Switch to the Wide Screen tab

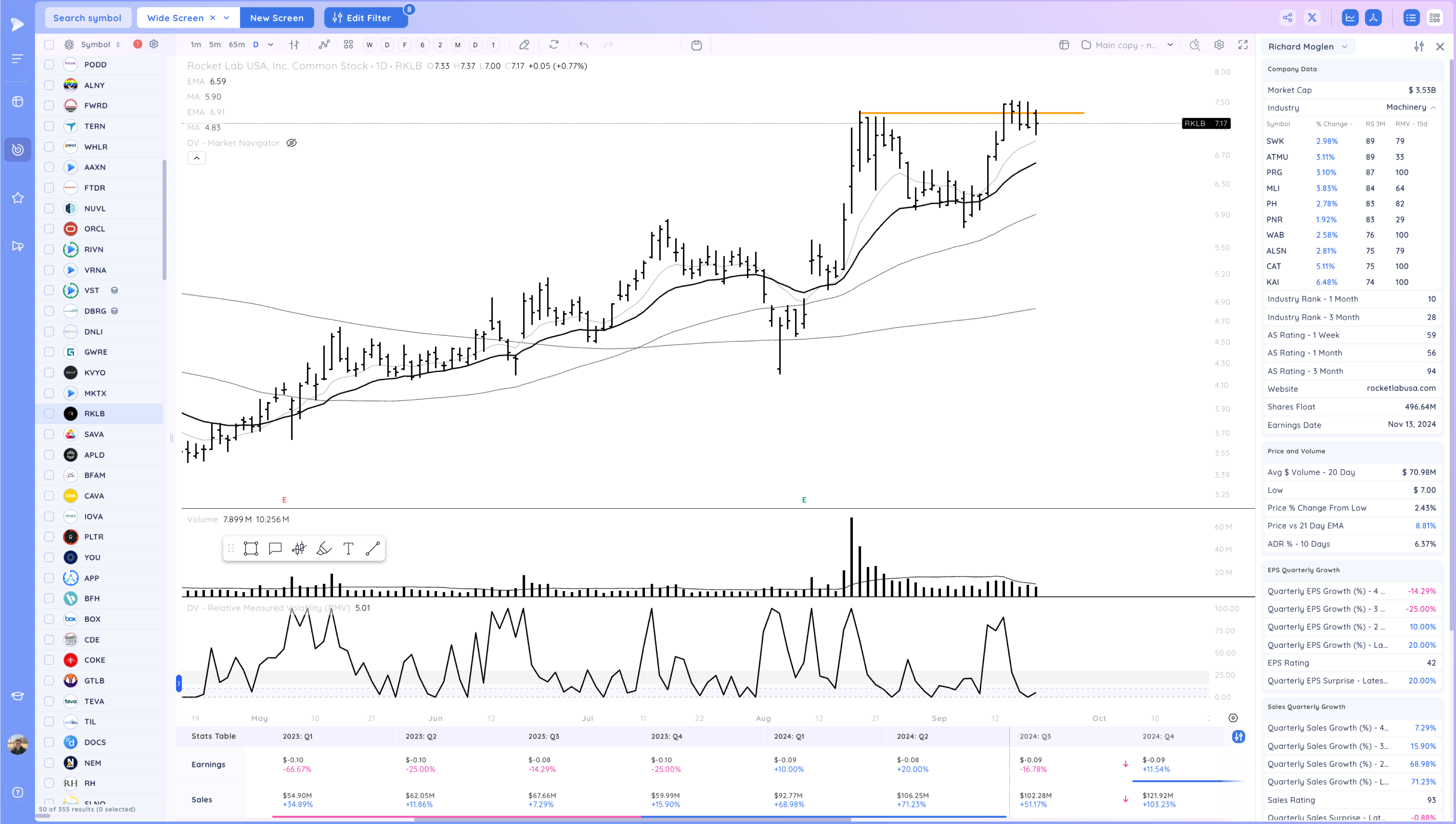coord(175,17)
